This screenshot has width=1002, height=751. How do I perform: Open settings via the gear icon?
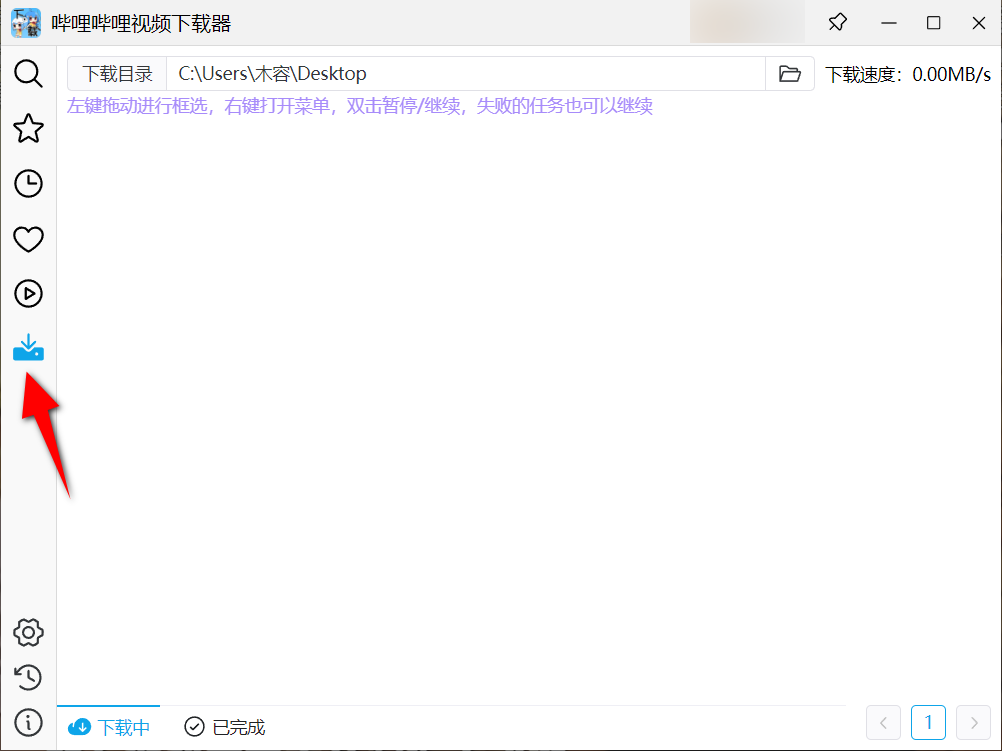[28, 632]
